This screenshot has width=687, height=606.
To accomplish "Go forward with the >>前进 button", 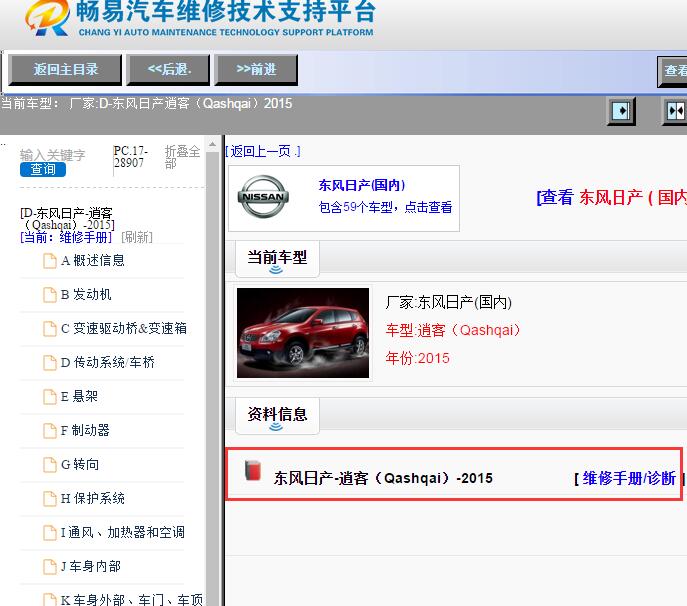I will [256, 69].
